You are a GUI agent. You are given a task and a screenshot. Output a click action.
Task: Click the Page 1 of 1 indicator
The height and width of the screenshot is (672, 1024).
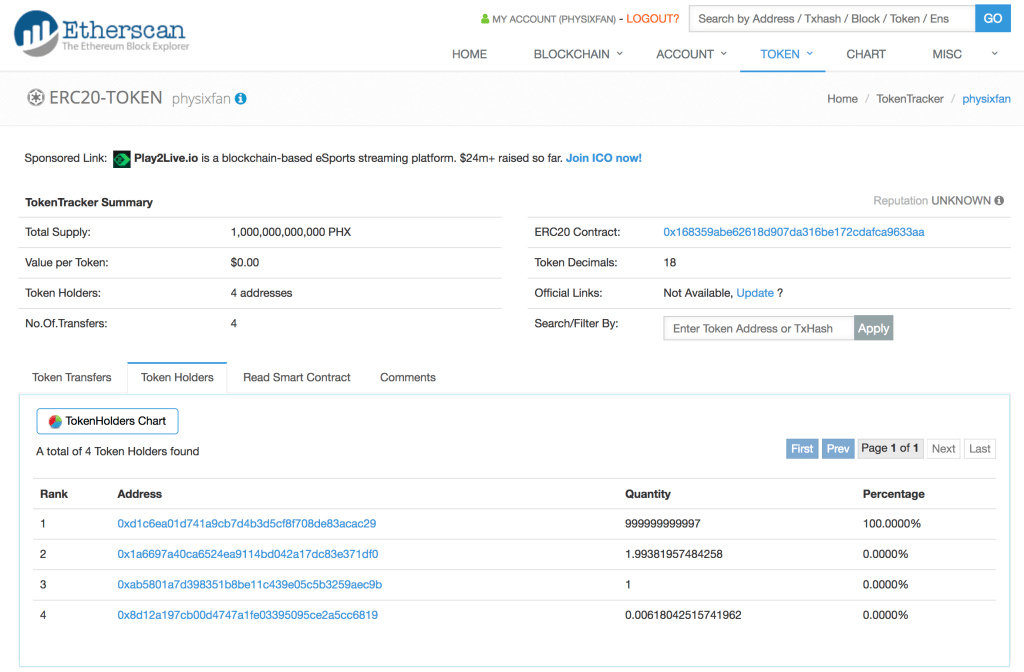pos(890,448)
